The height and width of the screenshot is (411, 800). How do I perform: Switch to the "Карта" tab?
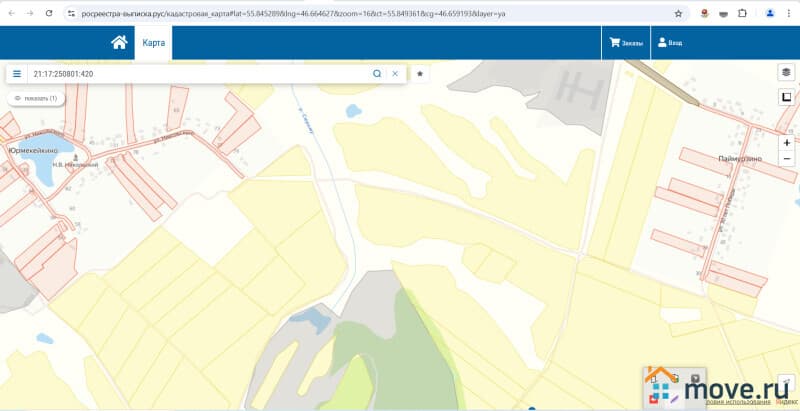coord(153,43)
